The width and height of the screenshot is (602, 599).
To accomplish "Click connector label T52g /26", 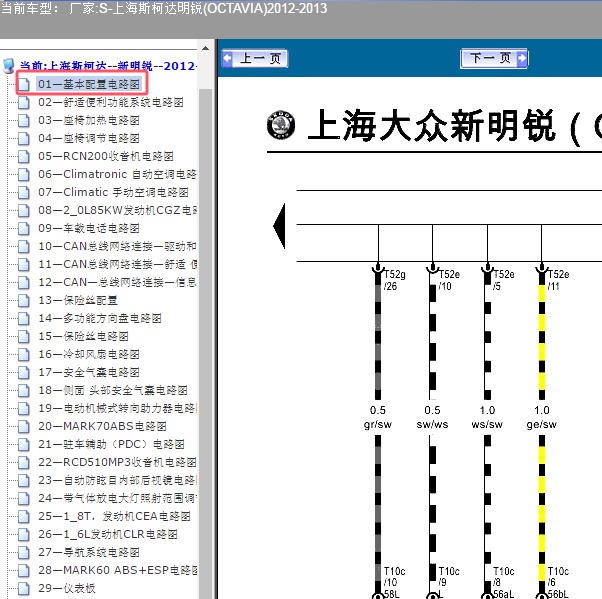I will [x=395, y=280].
